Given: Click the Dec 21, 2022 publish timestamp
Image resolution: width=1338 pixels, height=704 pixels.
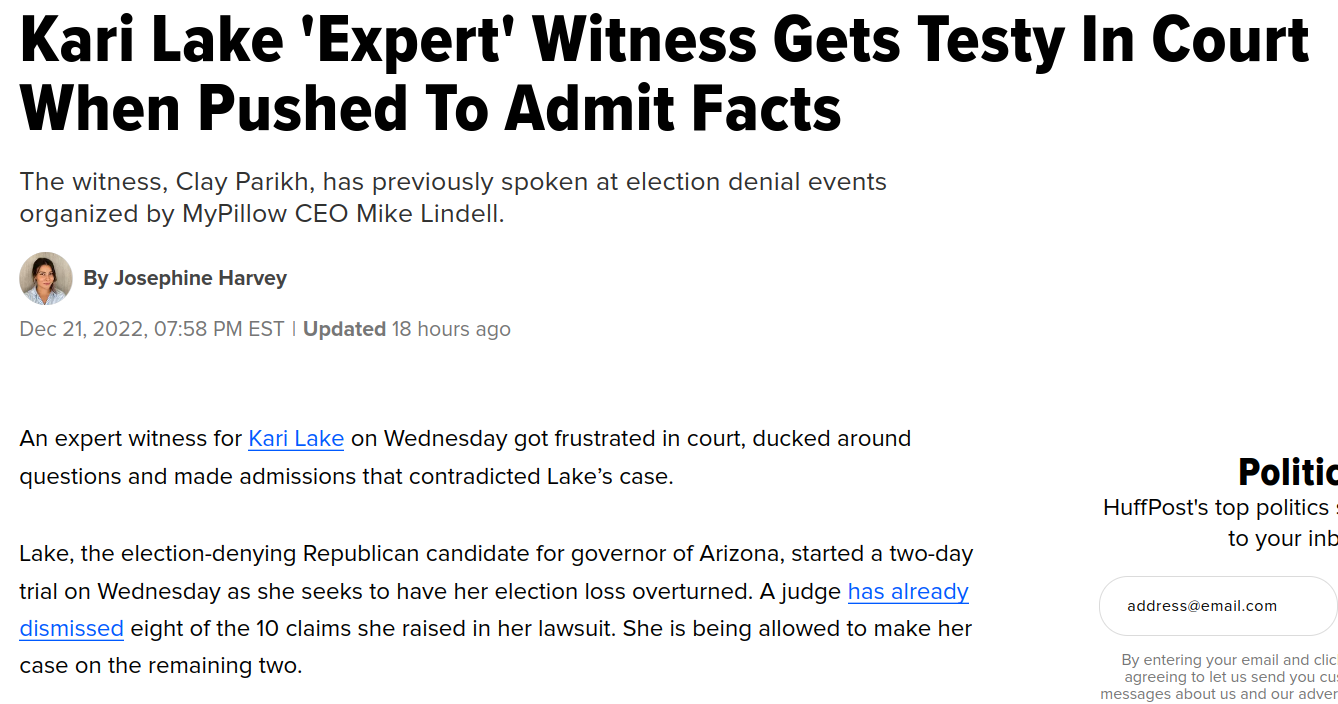Looking at the screenshot, I should [x=152, y=329].
